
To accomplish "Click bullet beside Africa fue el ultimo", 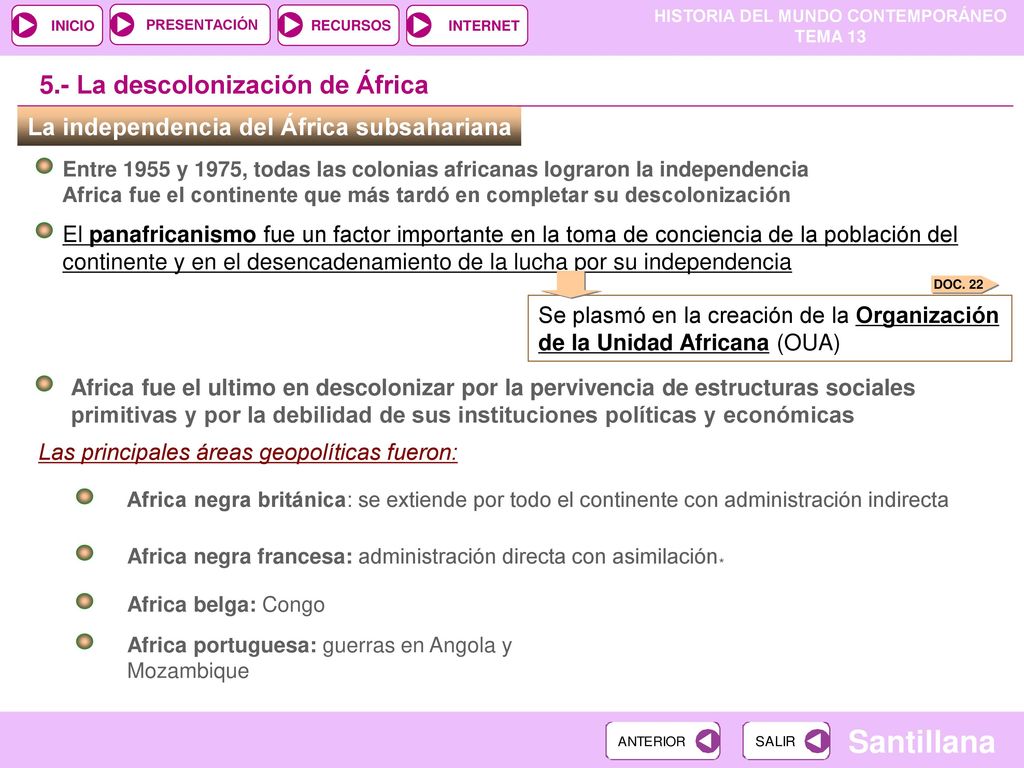I will coord(44,383).
